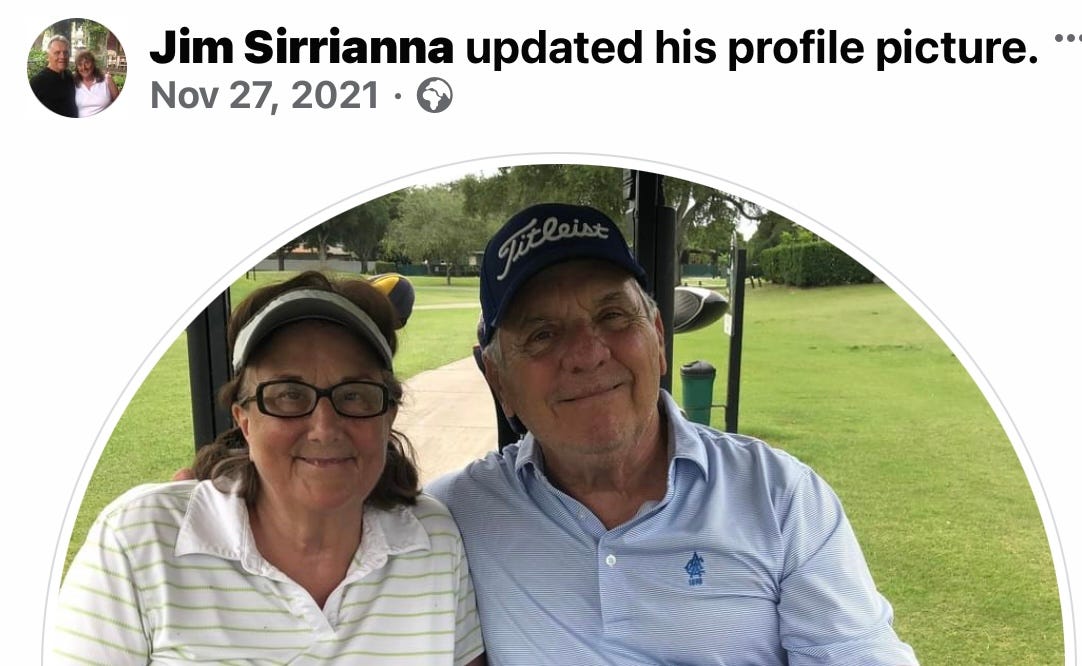Visit the Jim Sirrianna profile link
The width and height of the screenshot is (1082, 666).
302,48
